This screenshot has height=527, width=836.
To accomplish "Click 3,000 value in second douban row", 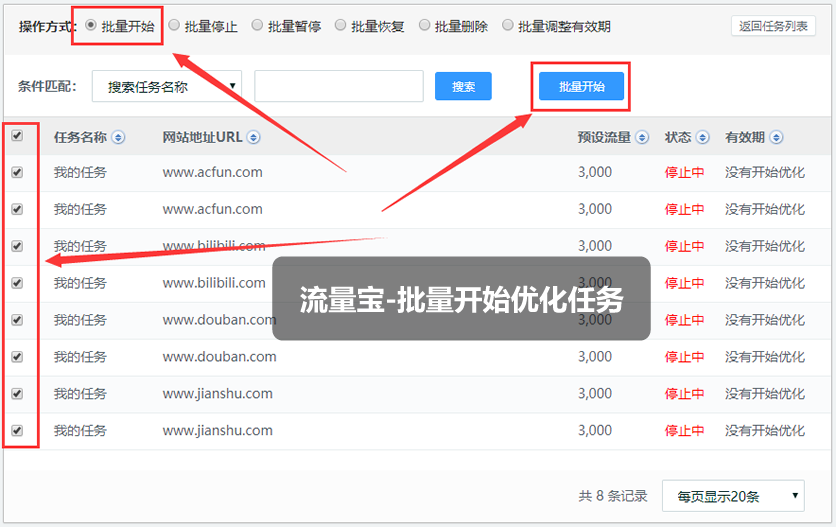I will [x=595, y=357].
